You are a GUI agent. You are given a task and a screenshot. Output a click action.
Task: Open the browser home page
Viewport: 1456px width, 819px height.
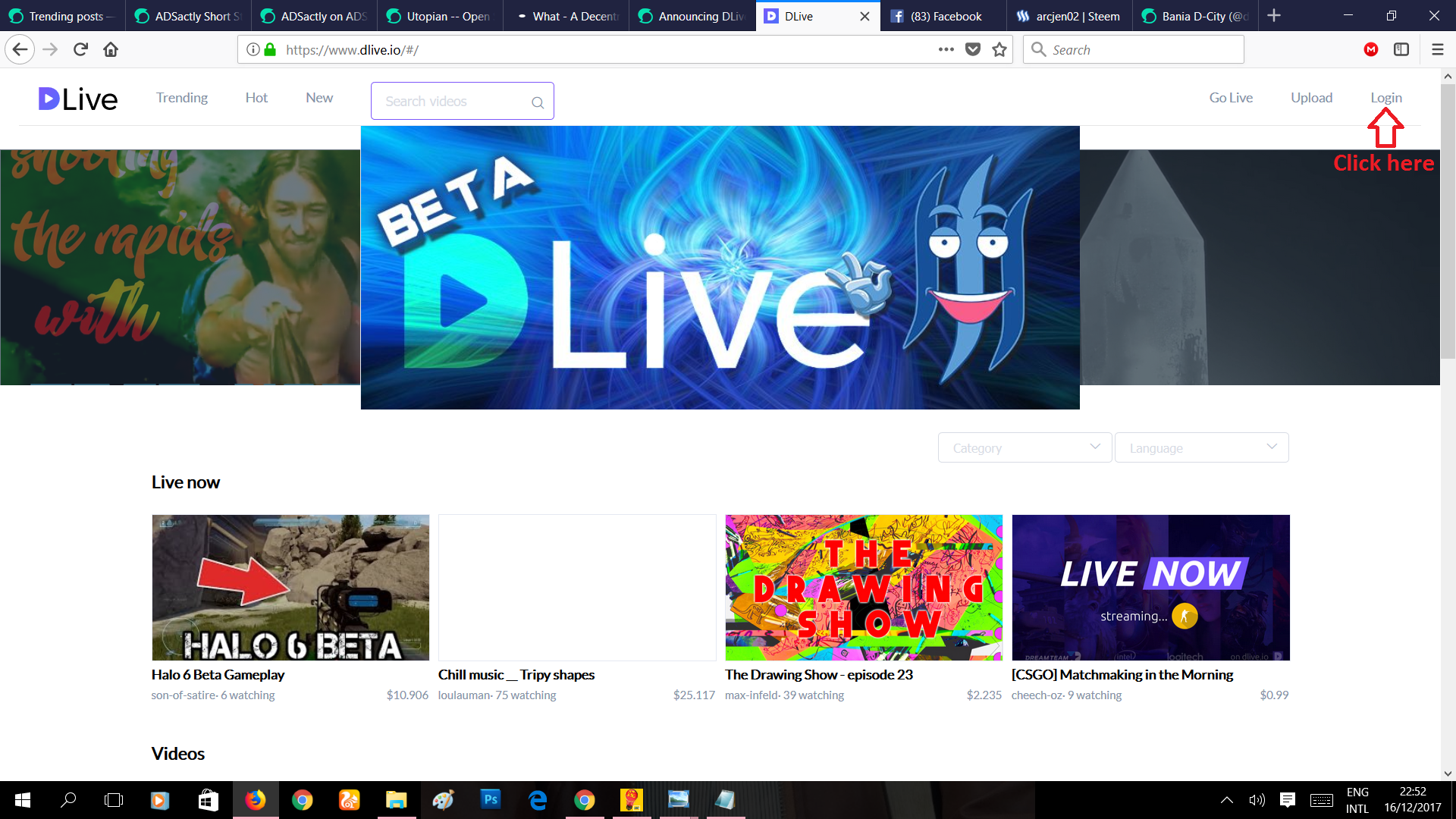[111, 50]
